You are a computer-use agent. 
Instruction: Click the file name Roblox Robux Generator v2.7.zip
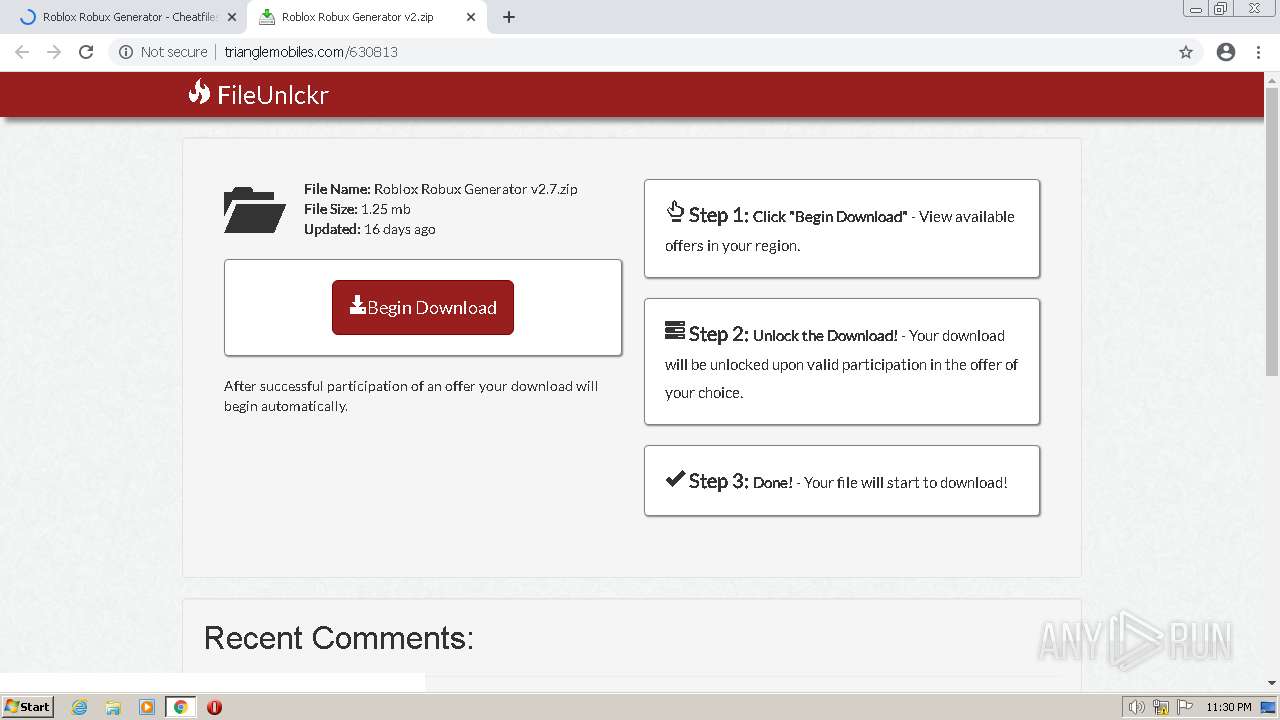pyautogui.click(x=475, y=189)
